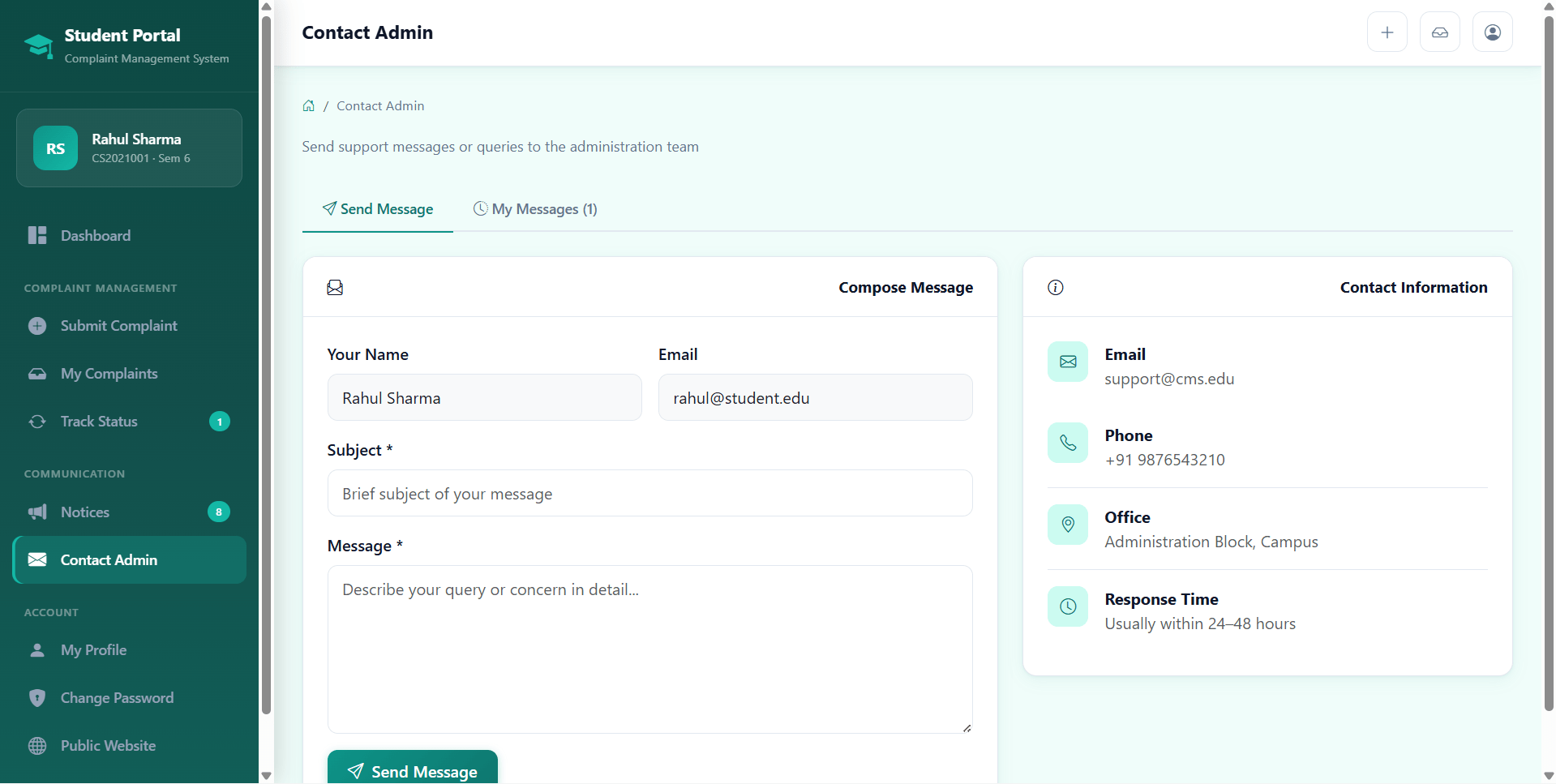The width and height of the screenshot is (1556, 784).
Task: Click the Office location pin icon
Action: click(1068, 525)
